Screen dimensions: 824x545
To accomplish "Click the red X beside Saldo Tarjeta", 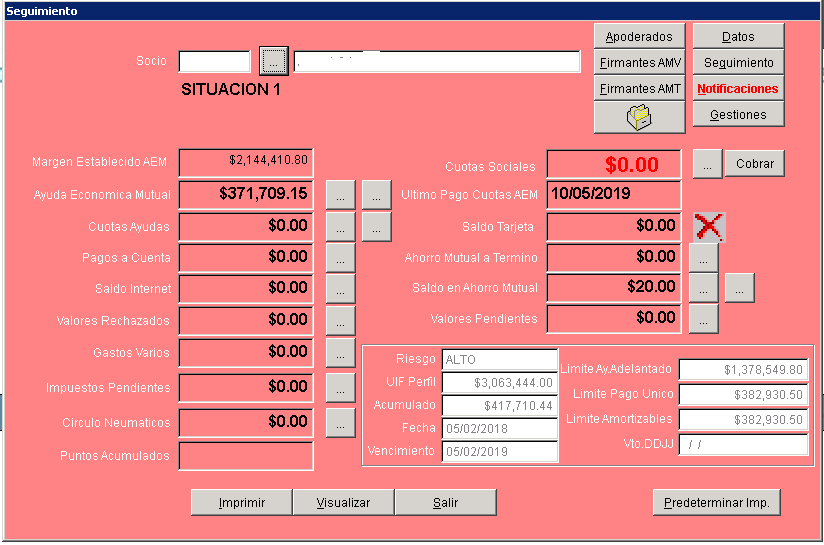I will [x=708, y=227].
